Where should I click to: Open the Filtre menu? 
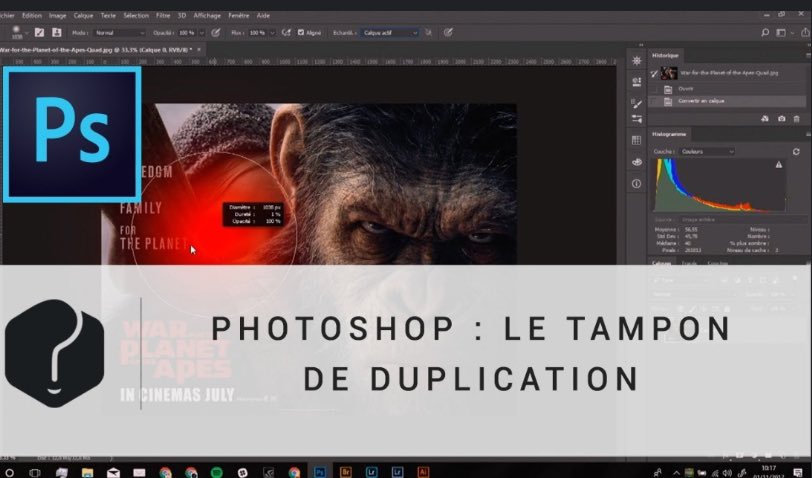pos(163,16)
